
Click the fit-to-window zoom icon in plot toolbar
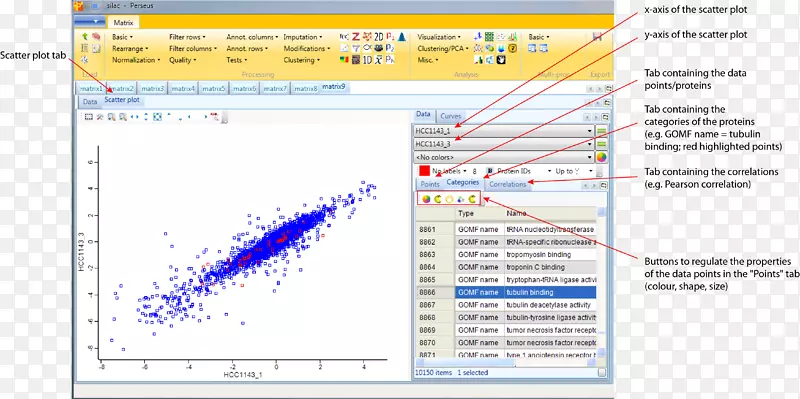pos(158,117)
